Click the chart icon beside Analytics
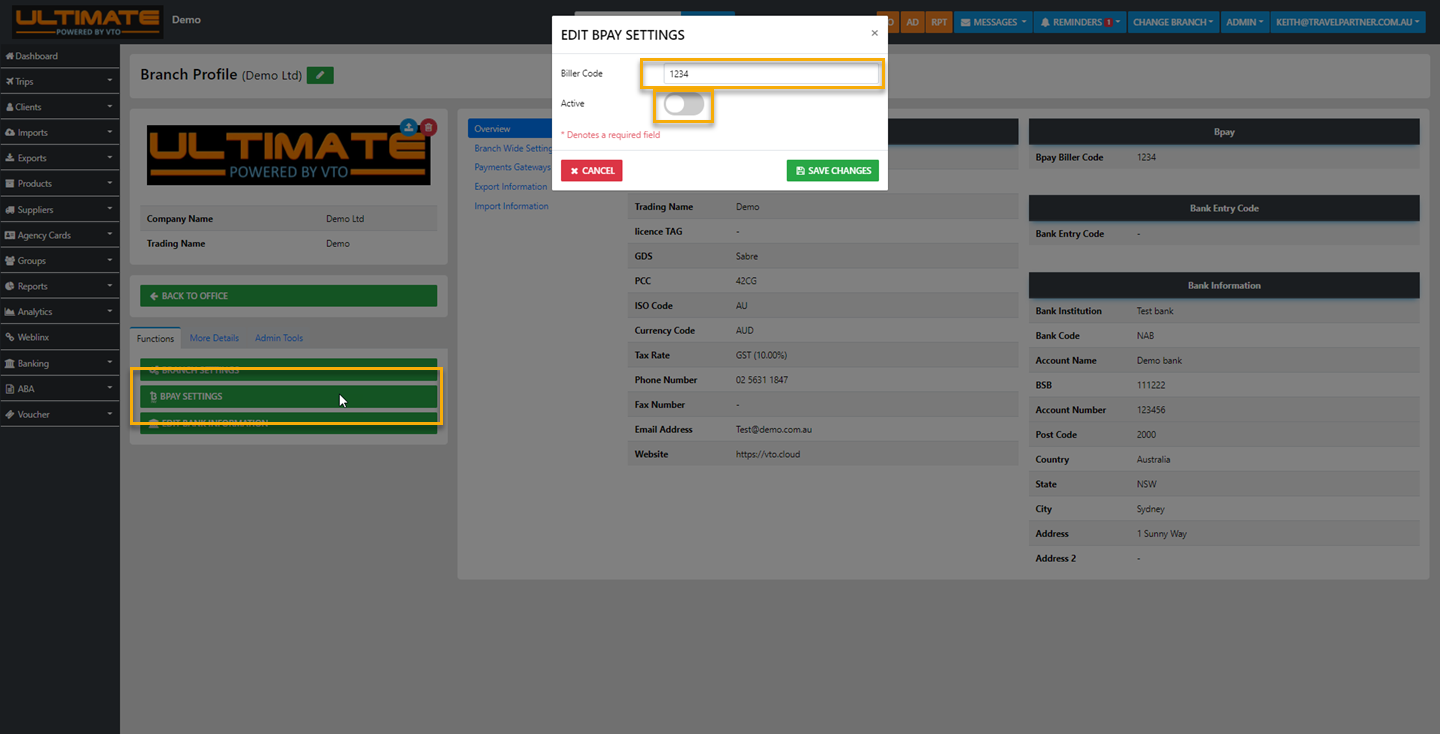 pyautogui.click(x=10, y=312)
